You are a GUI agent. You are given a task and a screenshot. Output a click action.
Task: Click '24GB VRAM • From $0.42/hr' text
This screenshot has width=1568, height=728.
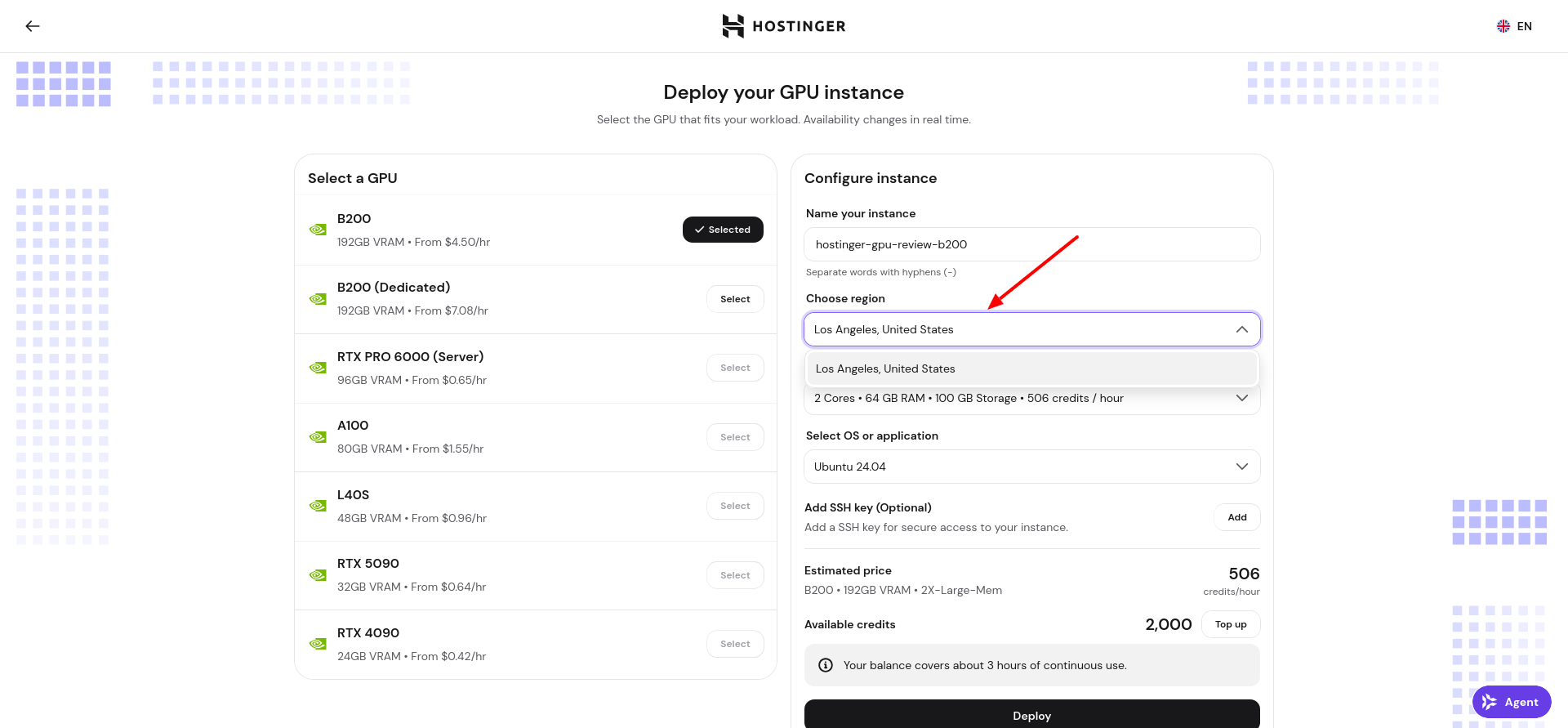pos(412,656)
